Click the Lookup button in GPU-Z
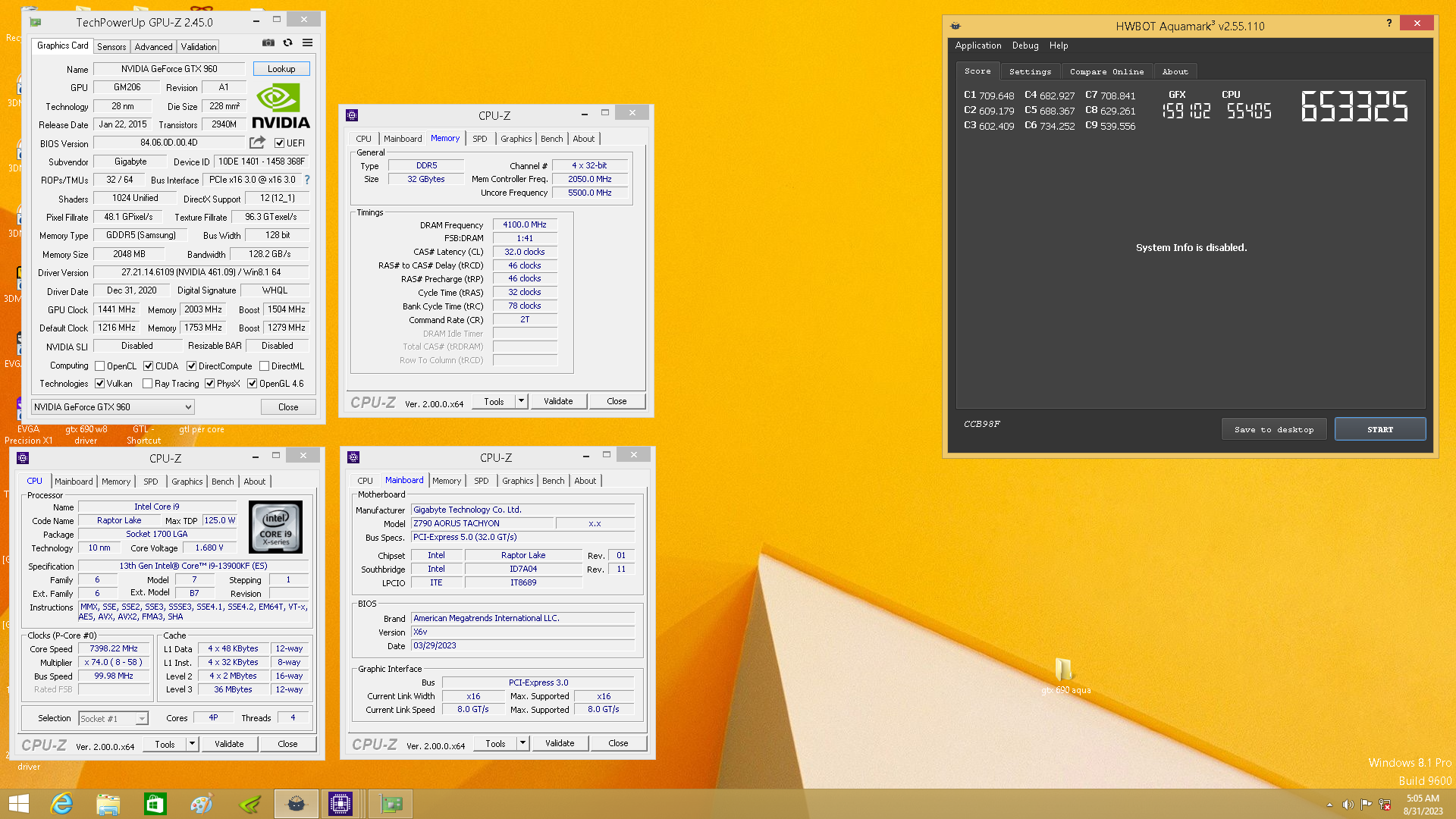Image resolution: width=1456 pixels, height=819 pixels. point(281,69)
